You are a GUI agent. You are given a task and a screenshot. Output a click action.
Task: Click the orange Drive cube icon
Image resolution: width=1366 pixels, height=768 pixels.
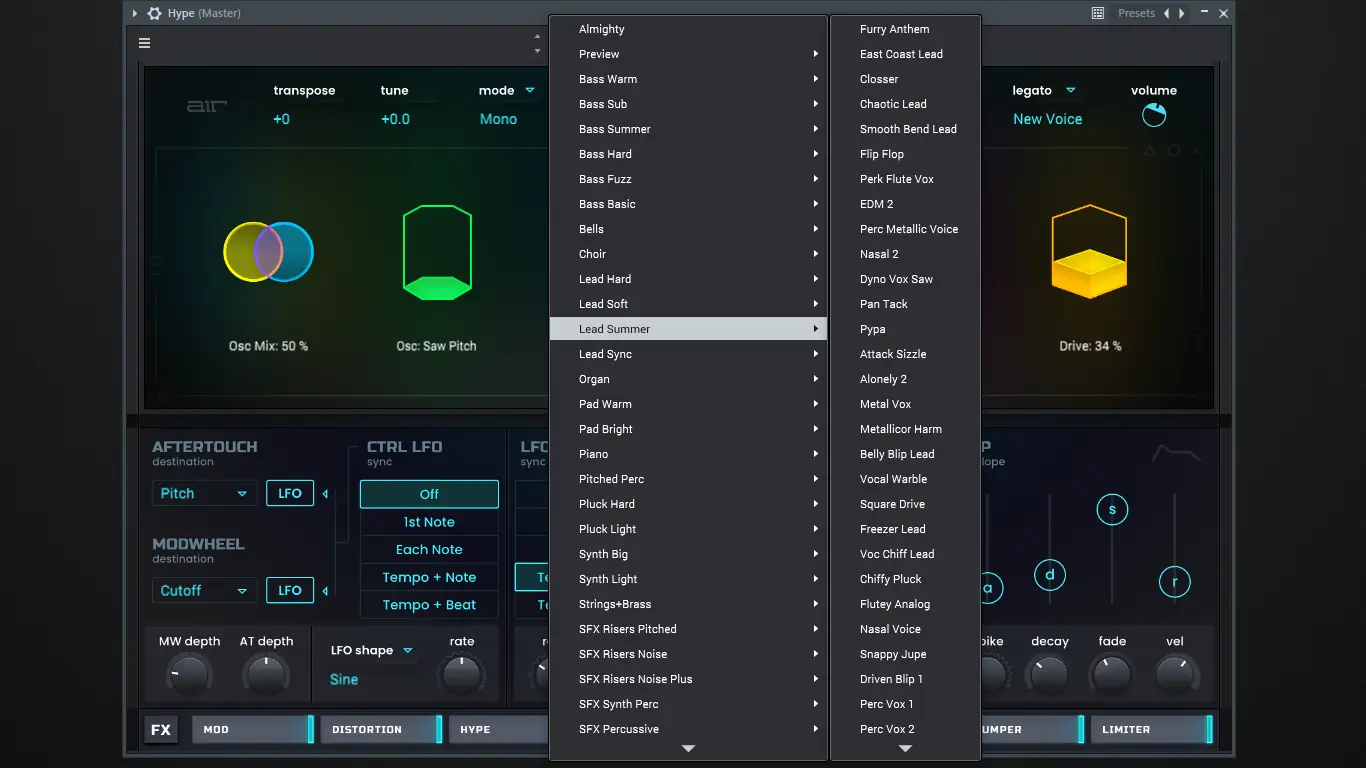[x=1089, y=252]
